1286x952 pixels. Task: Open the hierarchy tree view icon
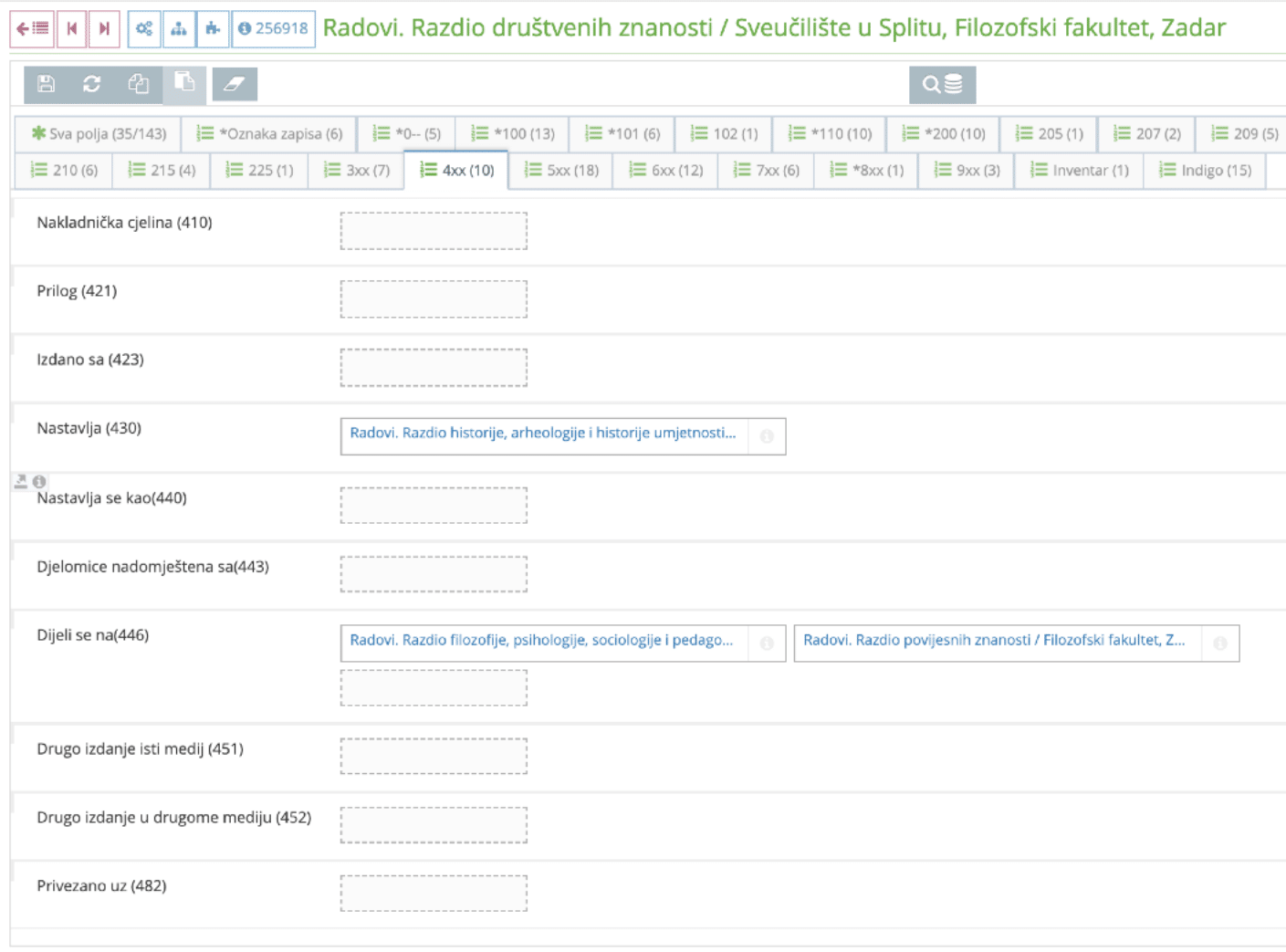pyautogui.click(x=180, y=27)
